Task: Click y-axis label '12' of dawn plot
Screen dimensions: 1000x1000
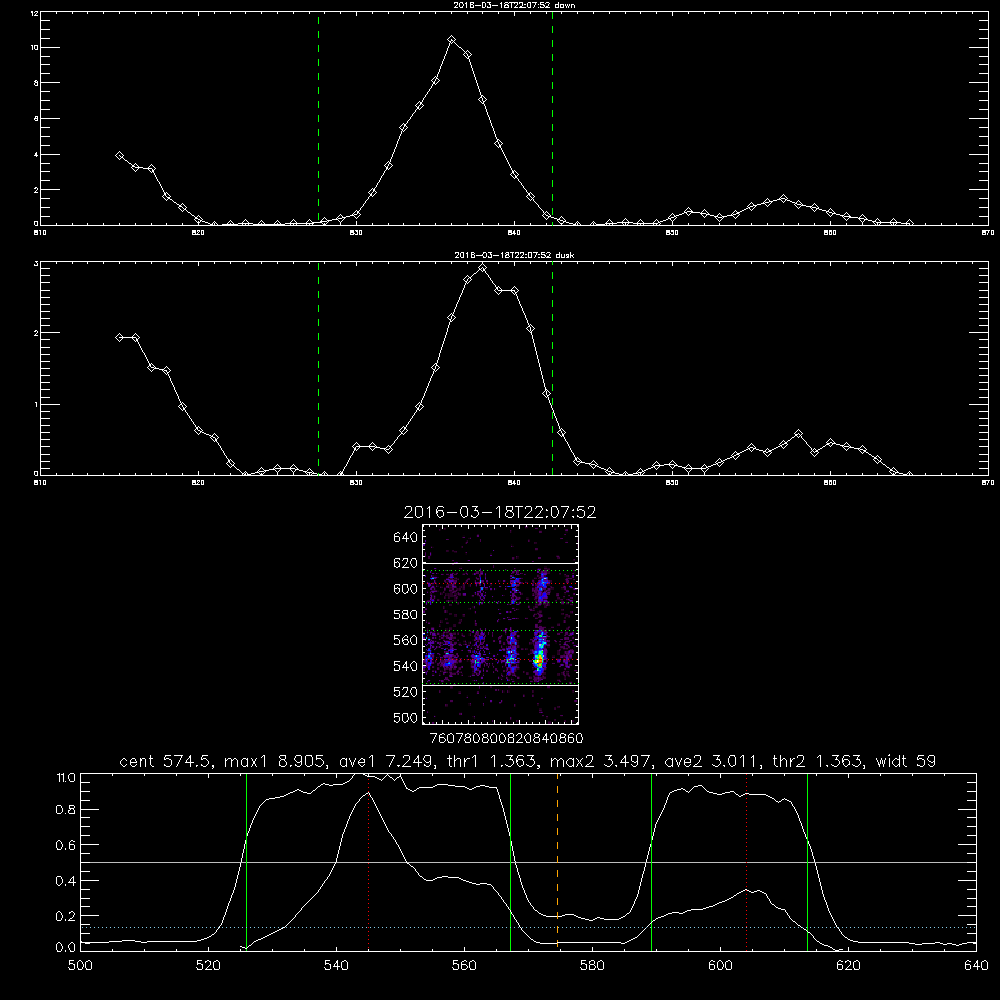Action: coord(34,13)
